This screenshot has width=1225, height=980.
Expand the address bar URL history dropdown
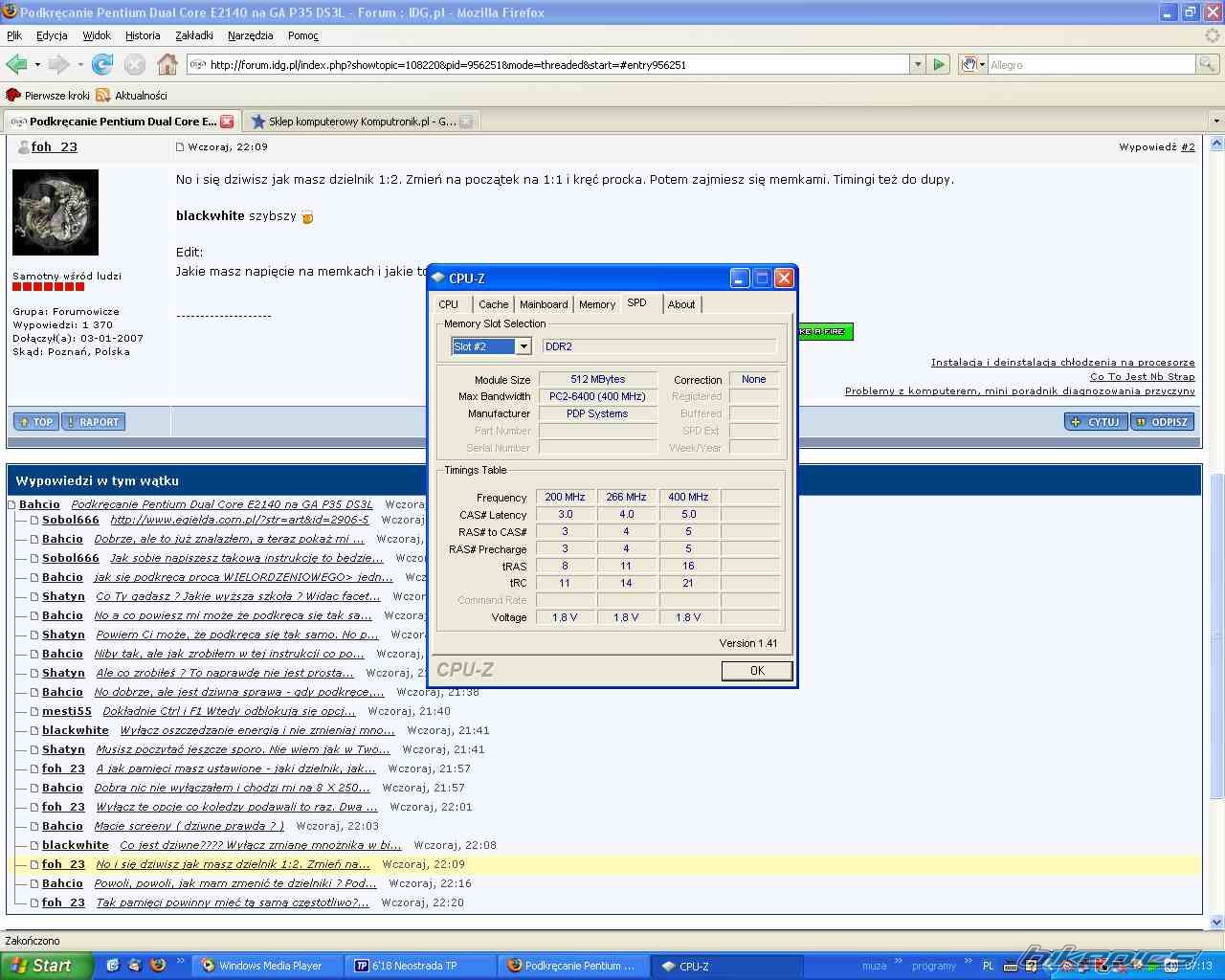click(x=918, y=64)
